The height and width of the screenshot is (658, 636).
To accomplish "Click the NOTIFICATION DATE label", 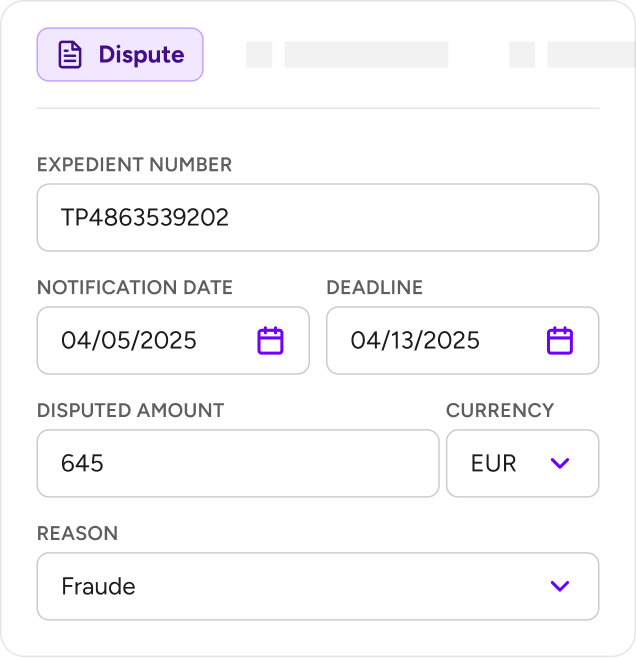I will pos(135,287).
